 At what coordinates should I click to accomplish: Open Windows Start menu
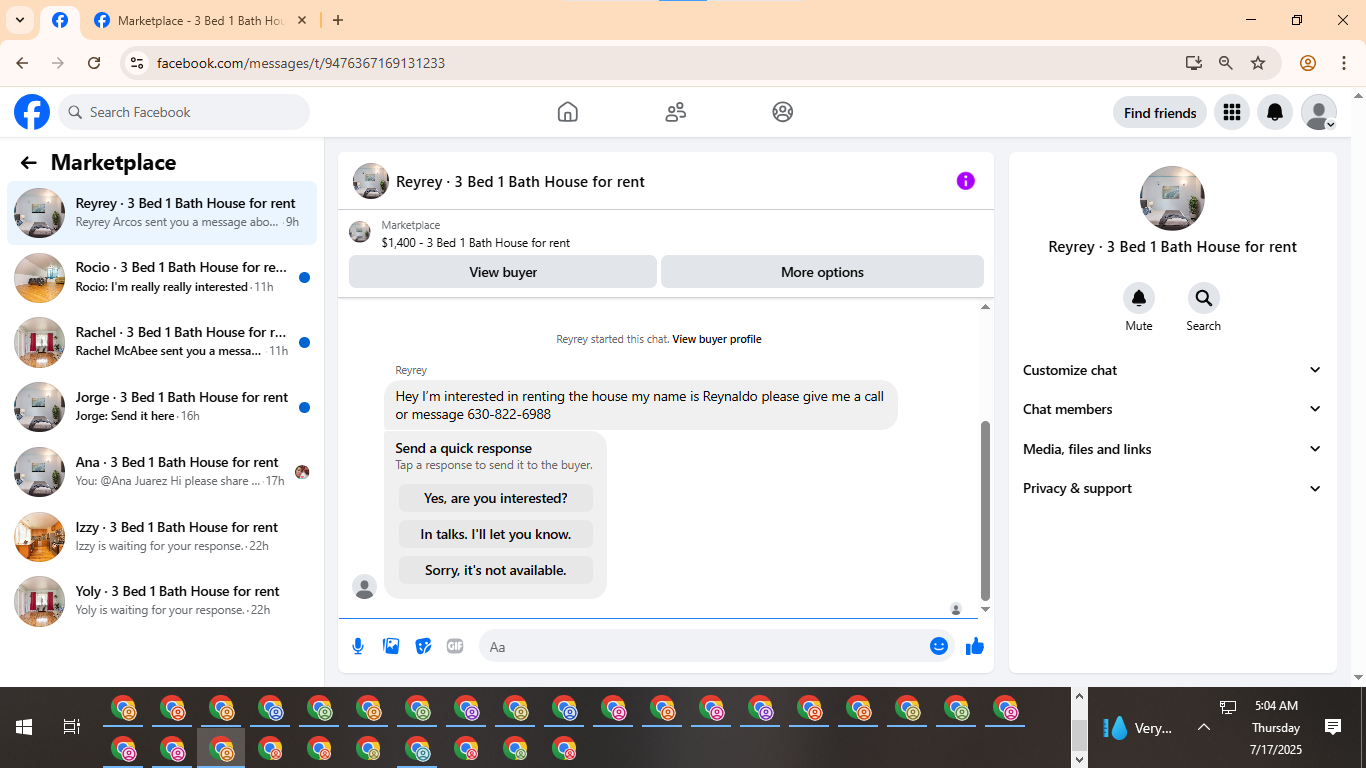point(24,727)
